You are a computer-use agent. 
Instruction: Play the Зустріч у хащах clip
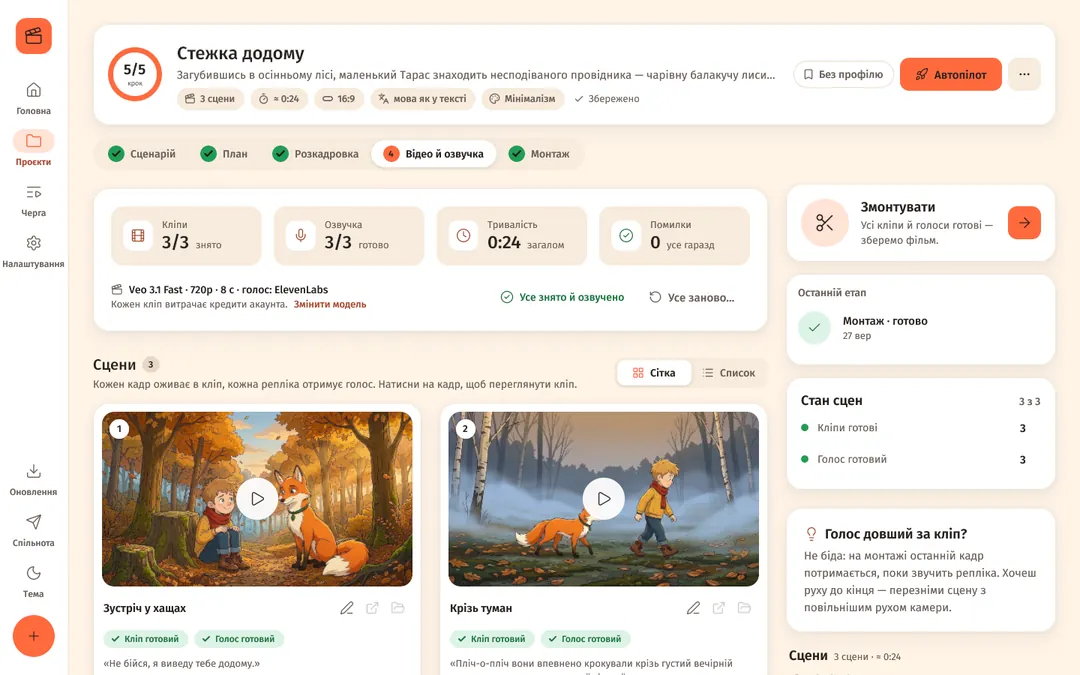[257, 499]
